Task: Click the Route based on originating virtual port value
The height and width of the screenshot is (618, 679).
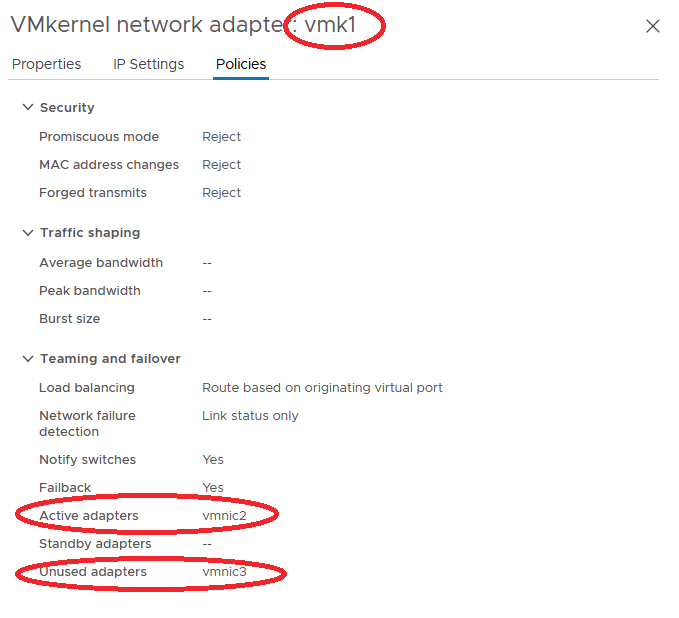Action: [x=322, y=388]
